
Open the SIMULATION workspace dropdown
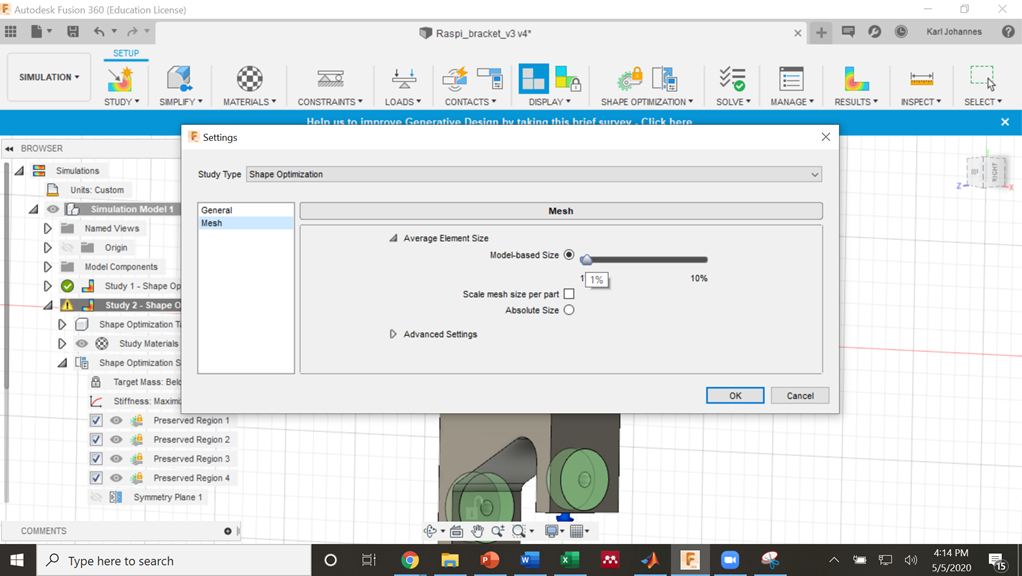click(x=49, y=77)
